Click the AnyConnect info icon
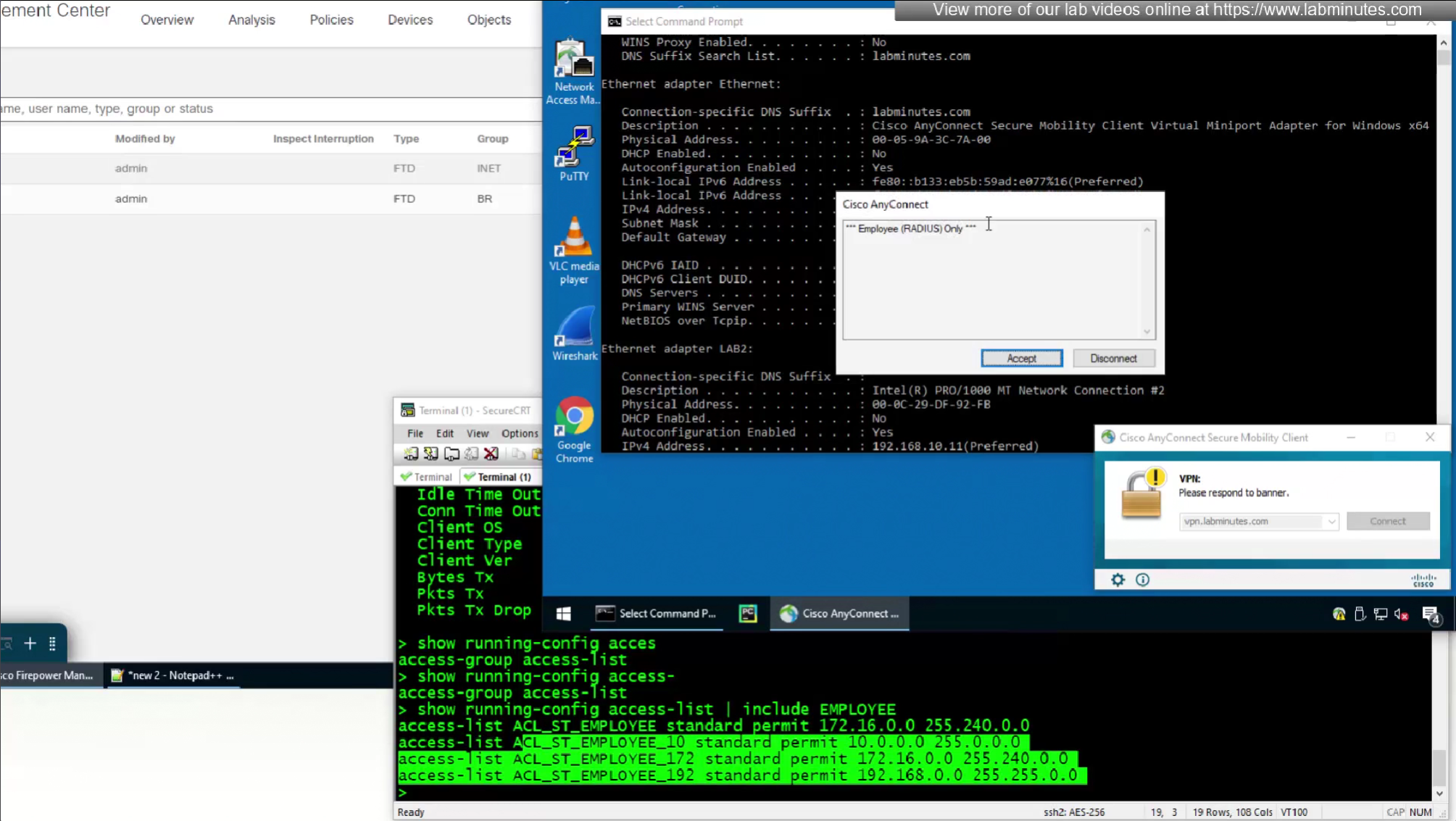 coord(1142,580)
